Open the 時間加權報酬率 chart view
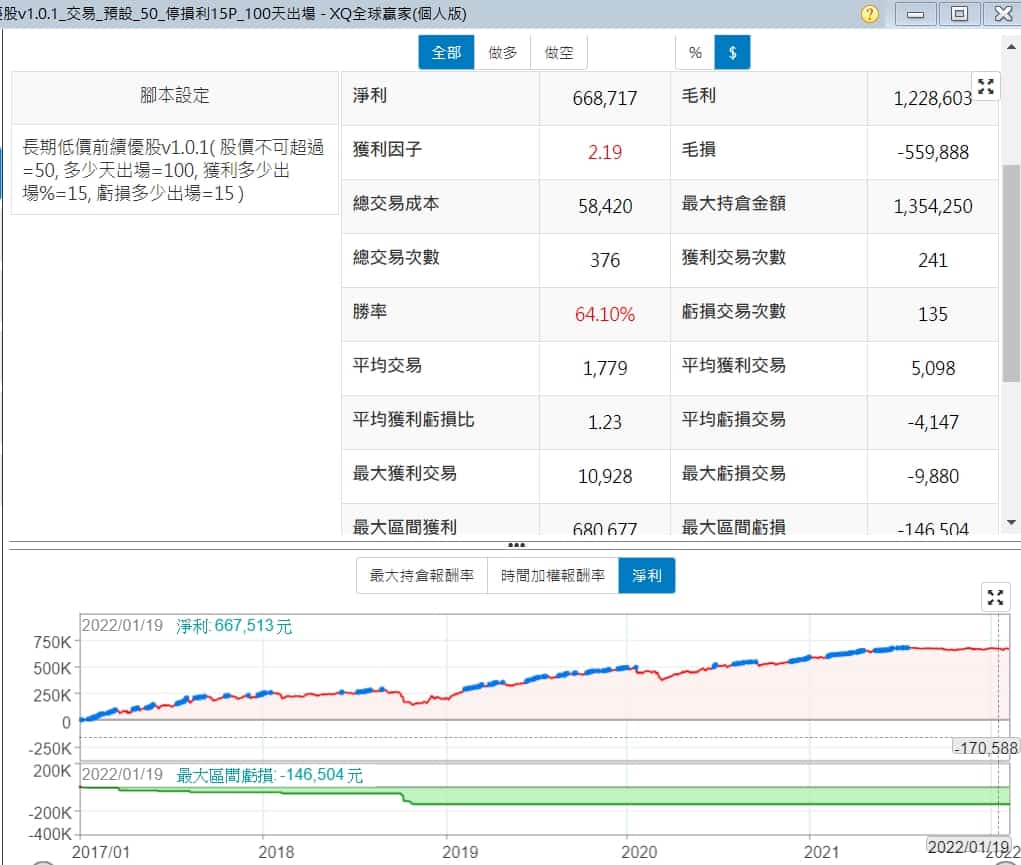1021x865 pixels. (552, 576)
